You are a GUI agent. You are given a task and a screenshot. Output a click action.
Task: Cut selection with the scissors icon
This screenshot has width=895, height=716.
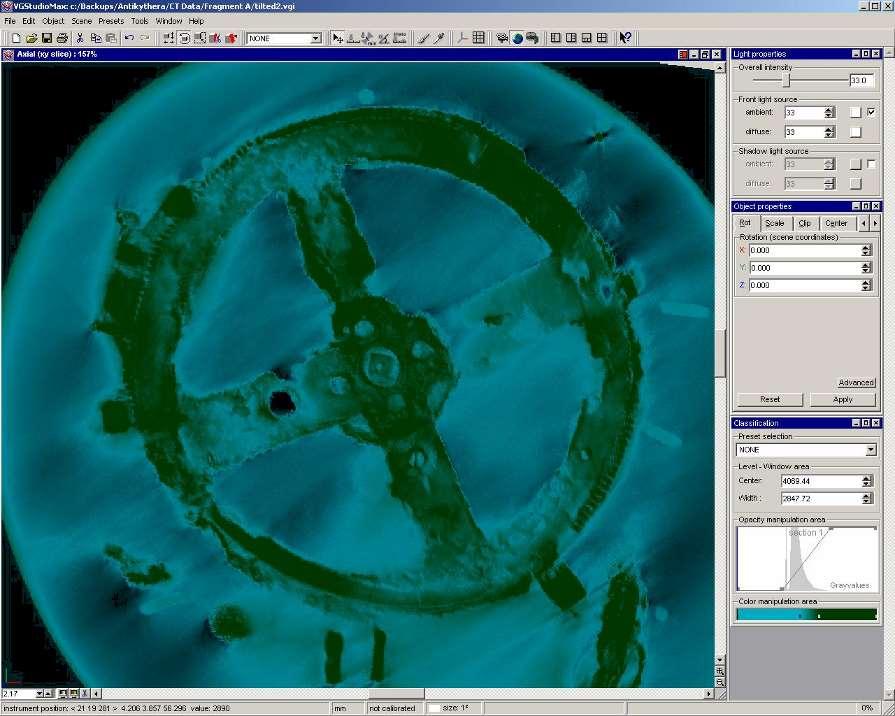[80, 38]
